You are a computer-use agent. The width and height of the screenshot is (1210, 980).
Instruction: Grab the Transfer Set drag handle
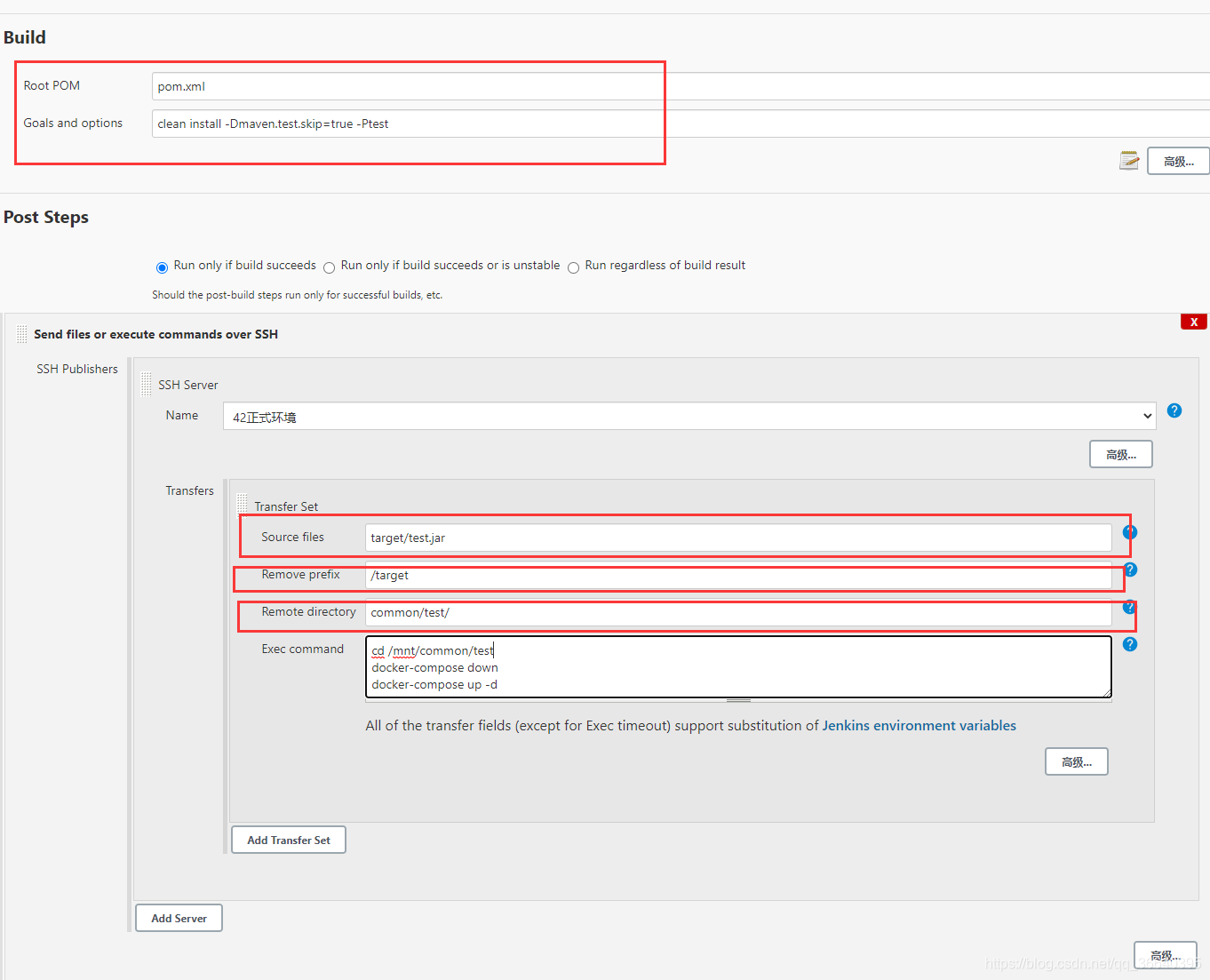click(x=243, y=506)
